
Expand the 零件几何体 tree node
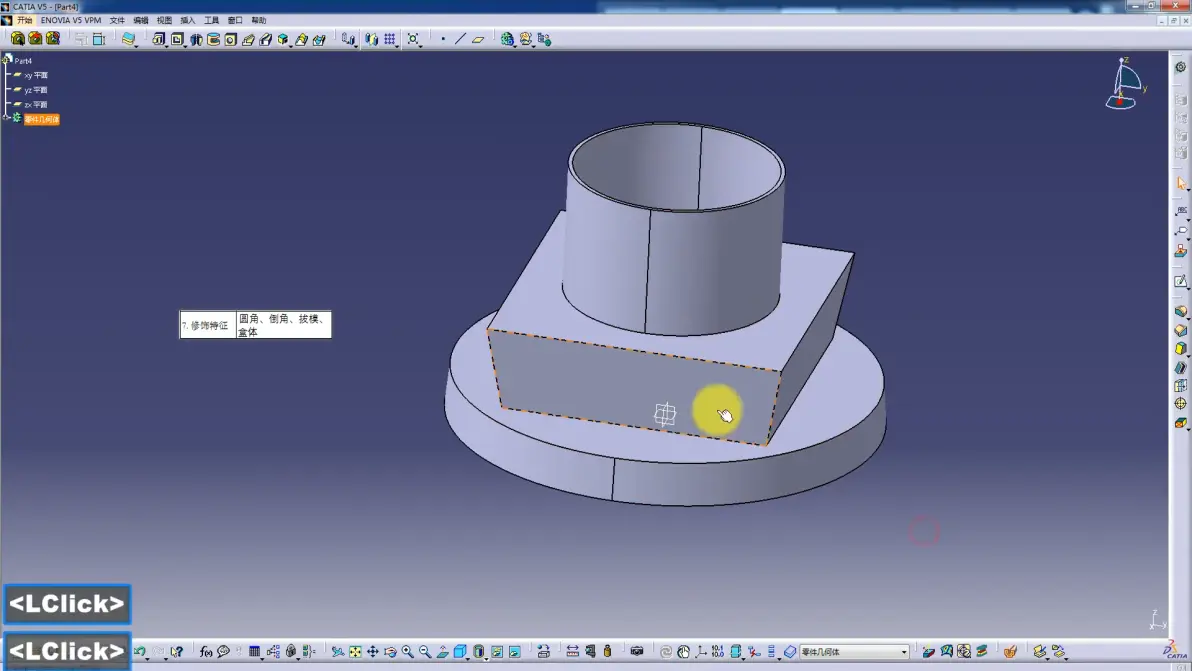[5, 118]
